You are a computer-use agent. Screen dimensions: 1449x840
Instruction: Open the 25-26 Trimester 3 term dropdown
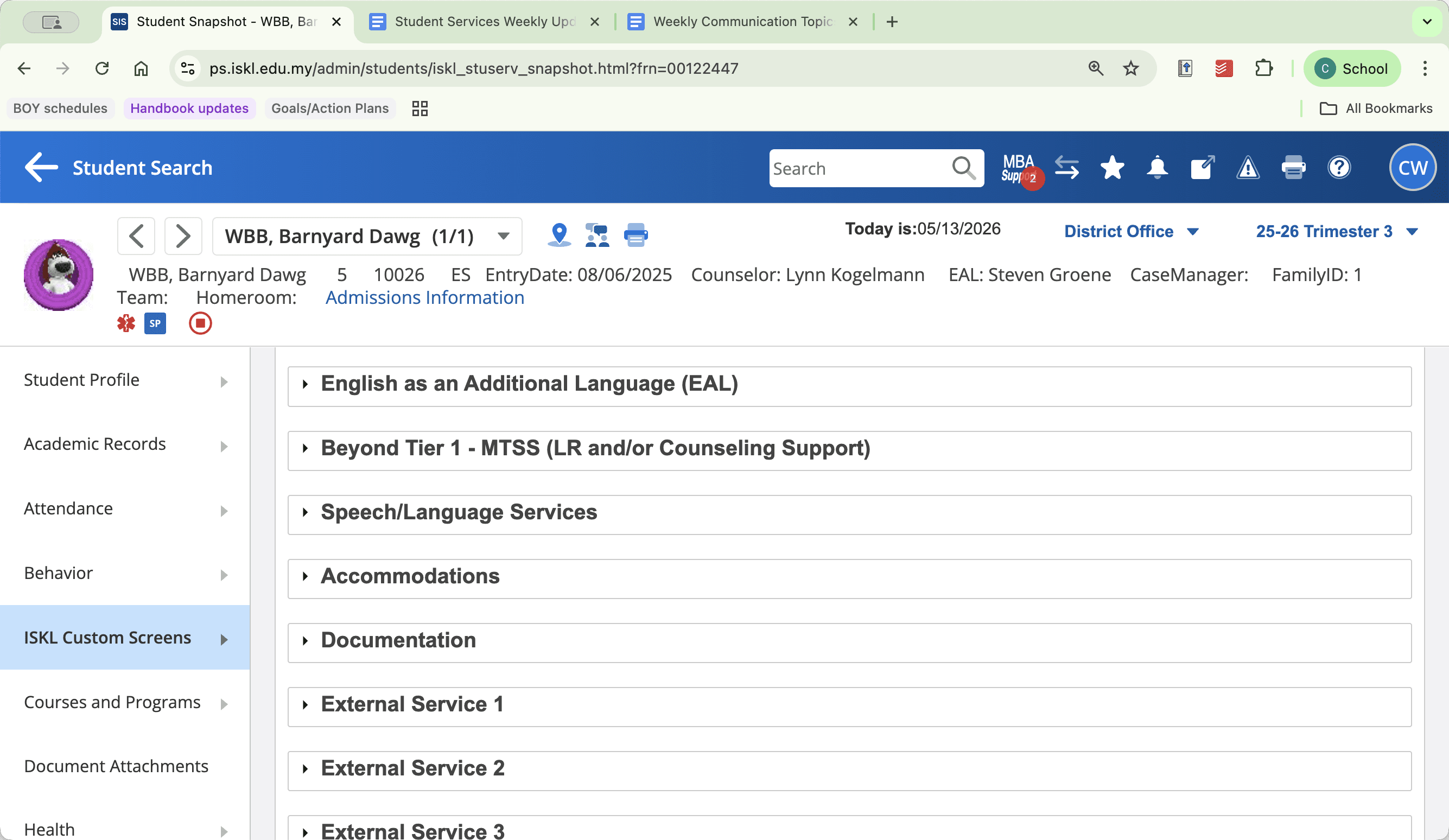point(1336,231)
